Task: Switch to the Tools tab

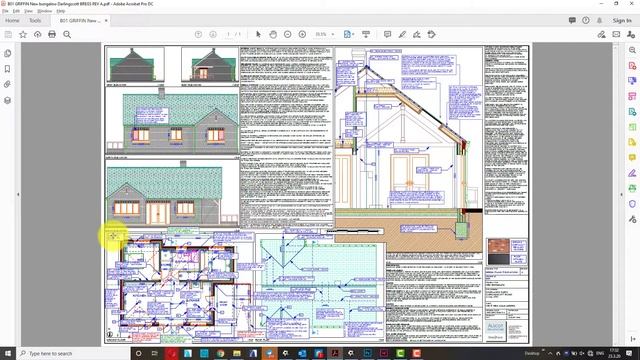Action: click(x=35, y=20)
